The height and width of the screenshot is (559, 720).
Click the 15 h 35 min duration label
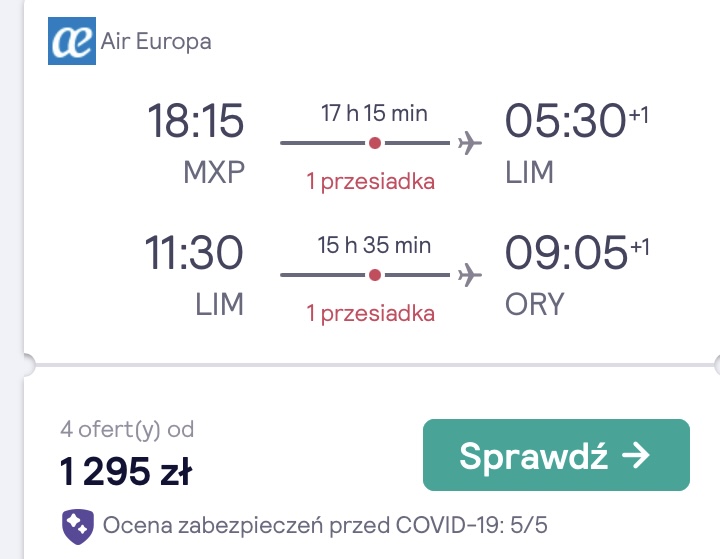pos(374,245)
